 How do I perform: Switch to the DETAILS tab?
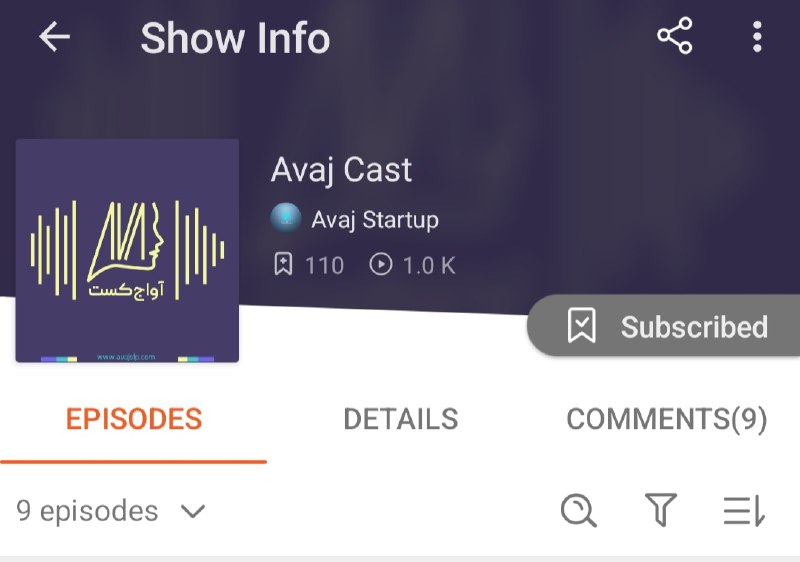(x=401, y=419)
